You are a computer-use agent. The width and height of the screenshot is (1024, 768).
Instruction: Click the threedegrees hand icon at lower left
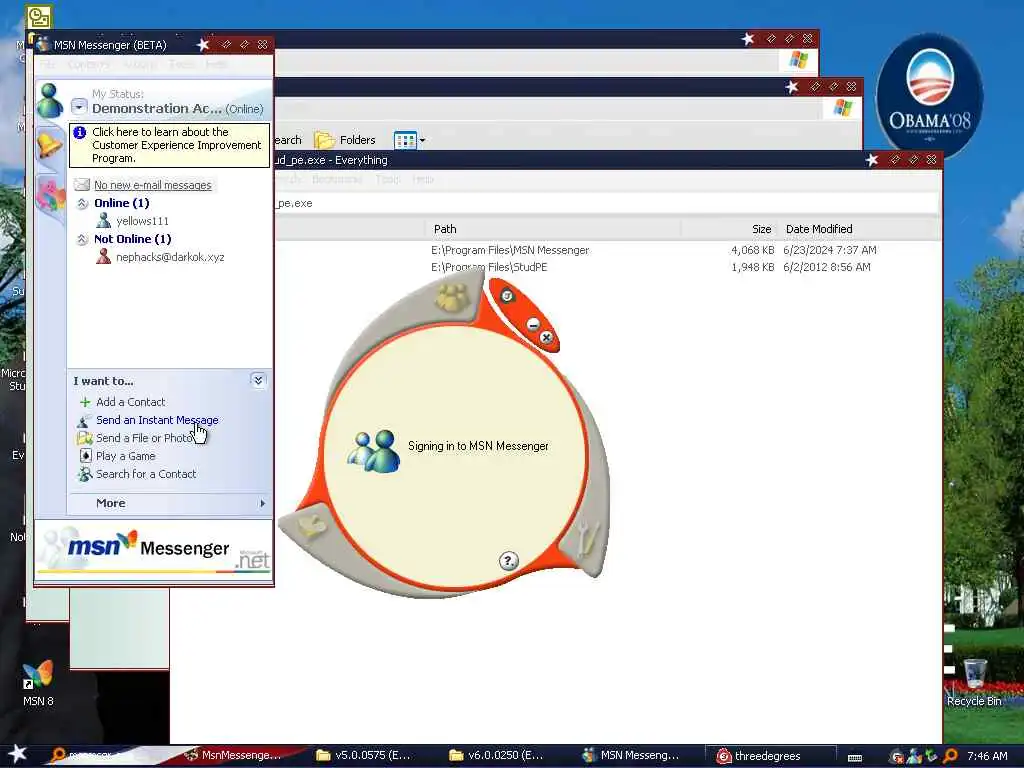312,526
